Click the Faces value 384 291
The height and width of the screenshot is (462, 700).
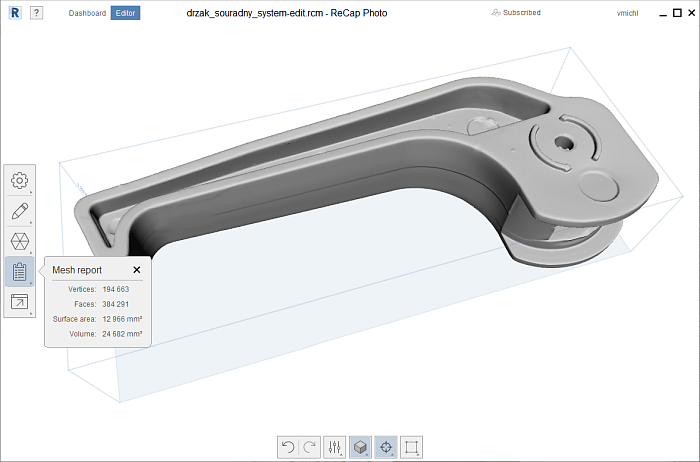point(116,304)
